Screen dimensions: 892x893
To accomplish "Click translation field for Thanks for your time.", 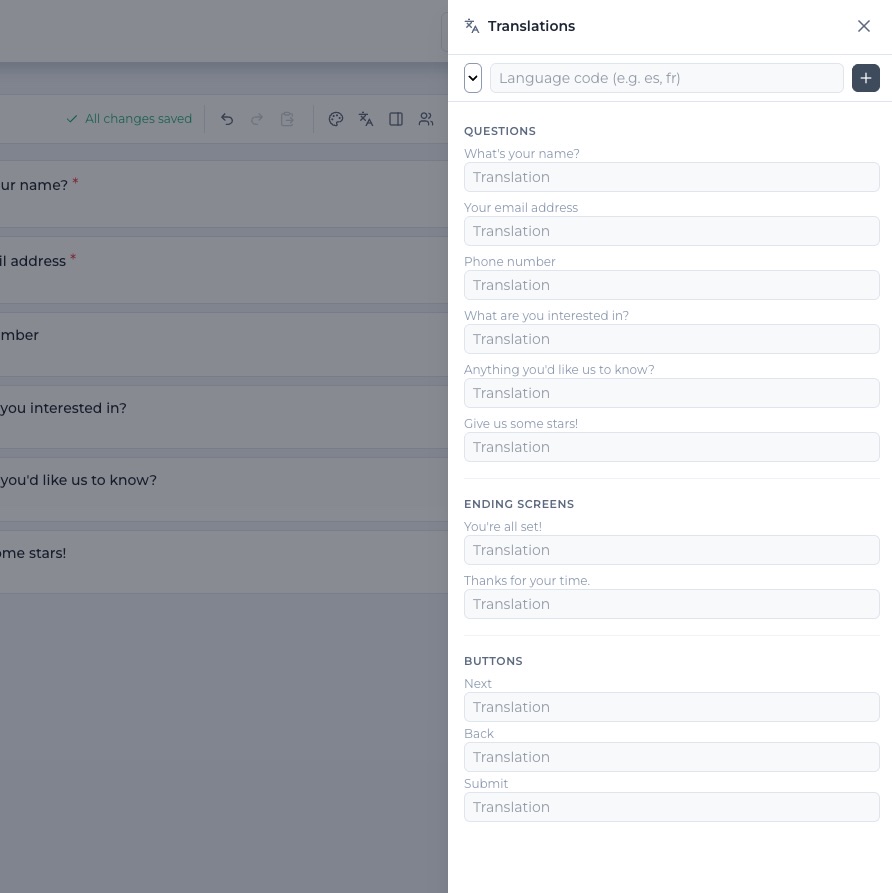I will [x=672, y=604].
